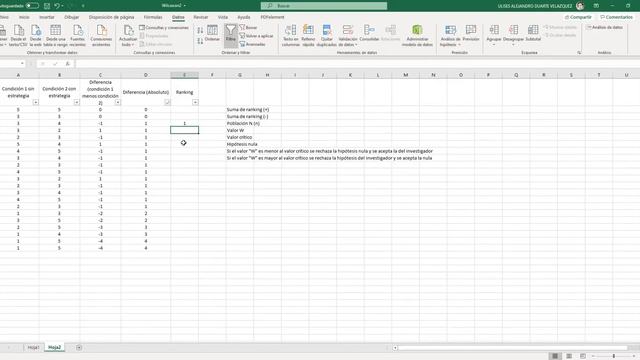Switch to sheet Hoja1

(33, 347)
